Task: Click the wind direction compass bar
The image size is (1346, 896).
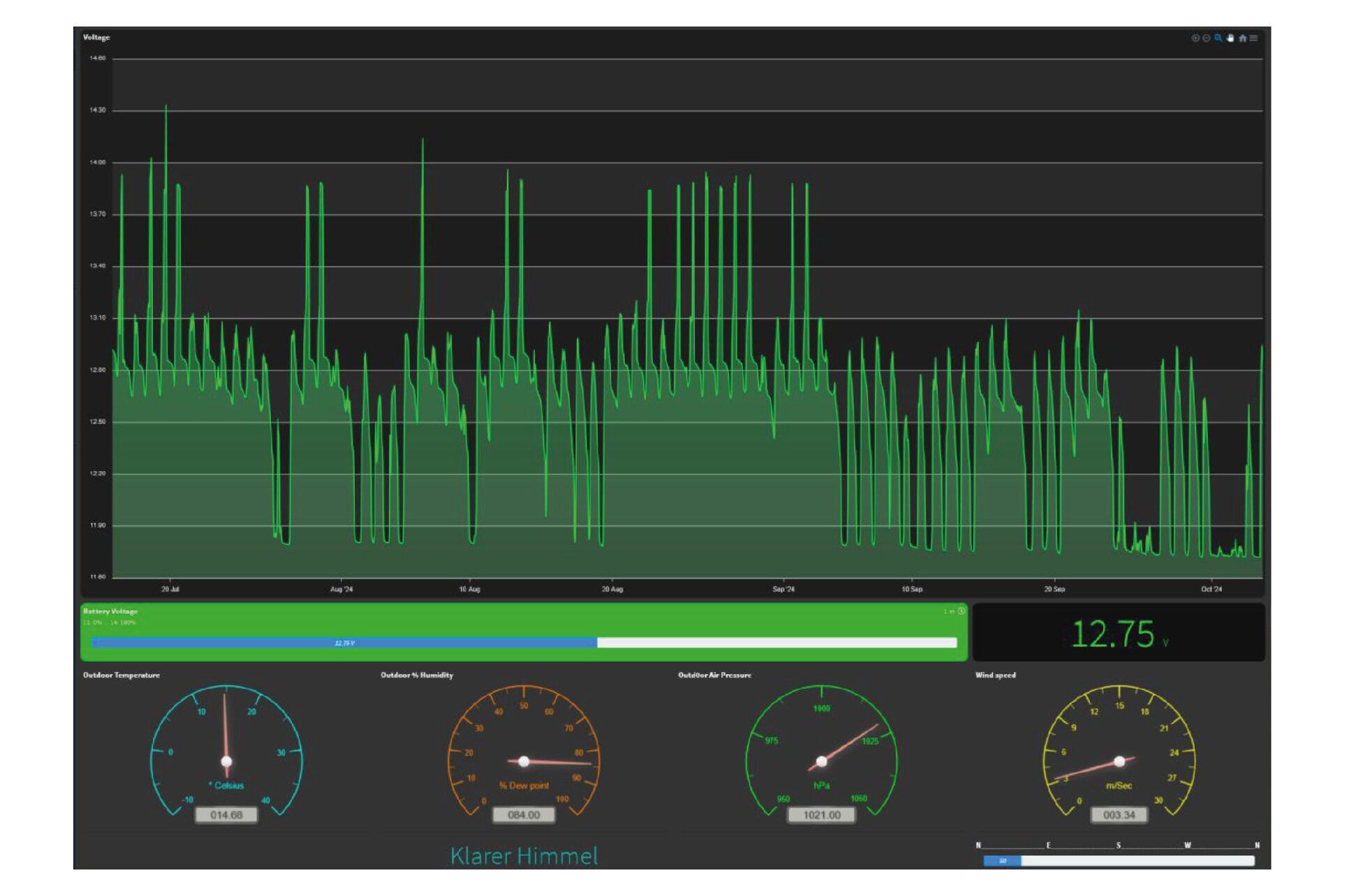Action: [1118, 861]
